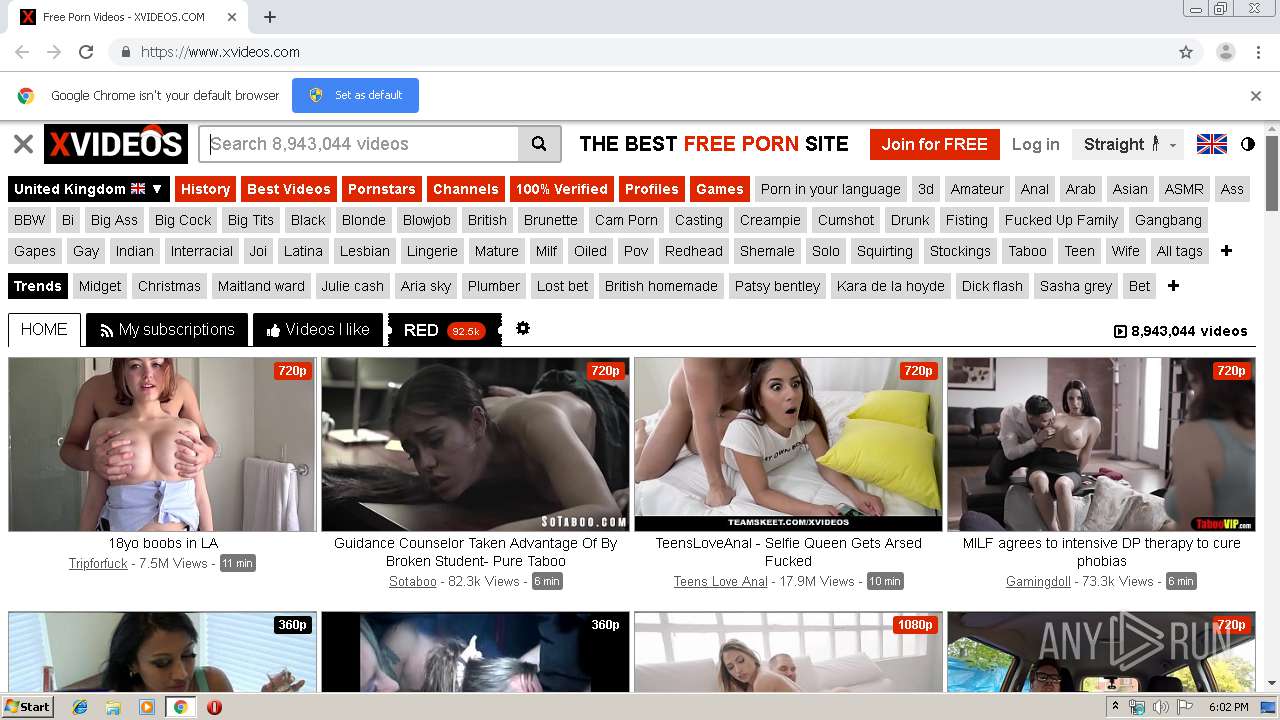The height and width of the screenshot is (720, 1280).
Task: Click the 8,943,044 videos counter
Action: pyautogui.click(x=1180, y=331)
